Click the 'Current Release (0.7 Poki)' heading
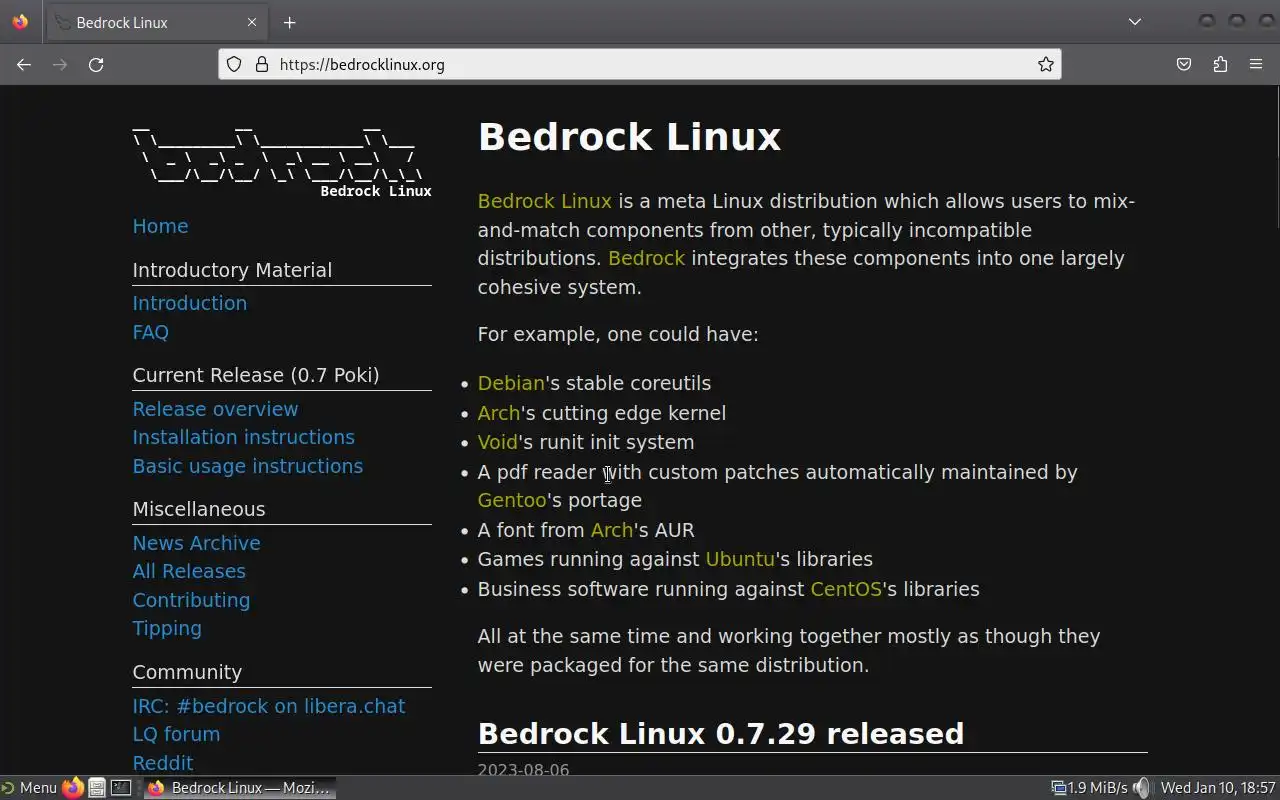The width and height of the screenshot is (1280, 800). pos(256,375)
